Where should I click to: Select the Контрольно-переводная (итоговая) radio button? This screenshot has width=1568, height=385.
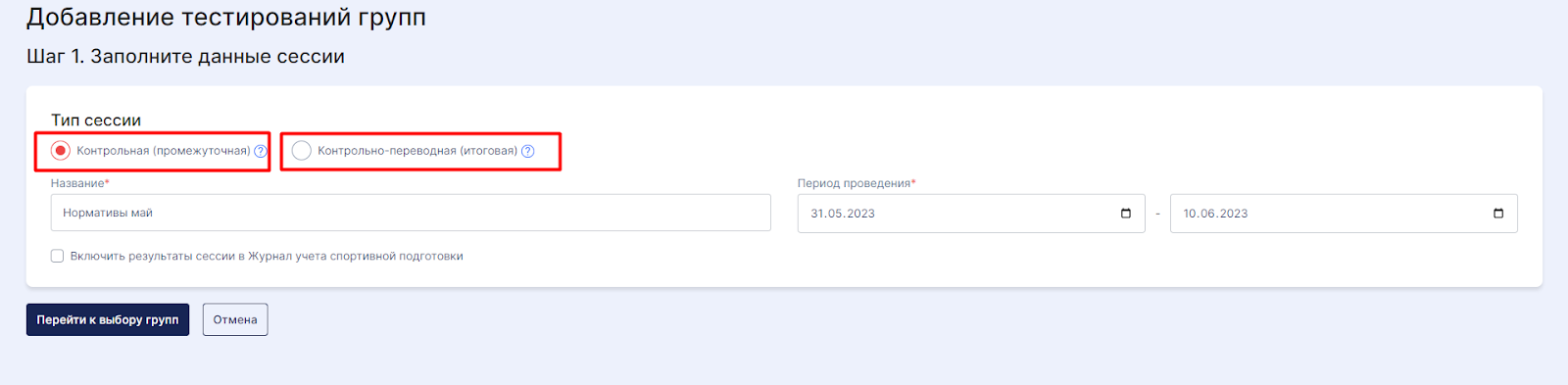tap(302, 151)
